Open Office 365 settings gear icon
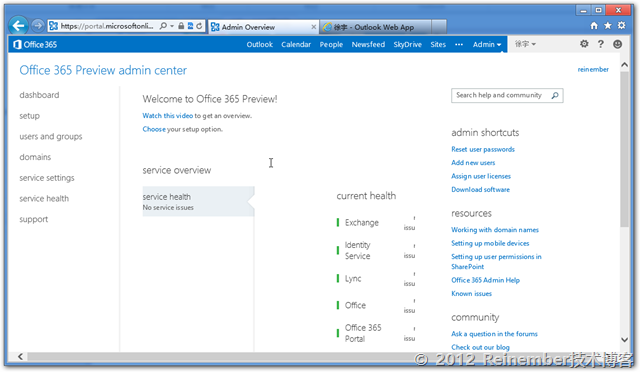The image size is (640, 372). (584, 44)
